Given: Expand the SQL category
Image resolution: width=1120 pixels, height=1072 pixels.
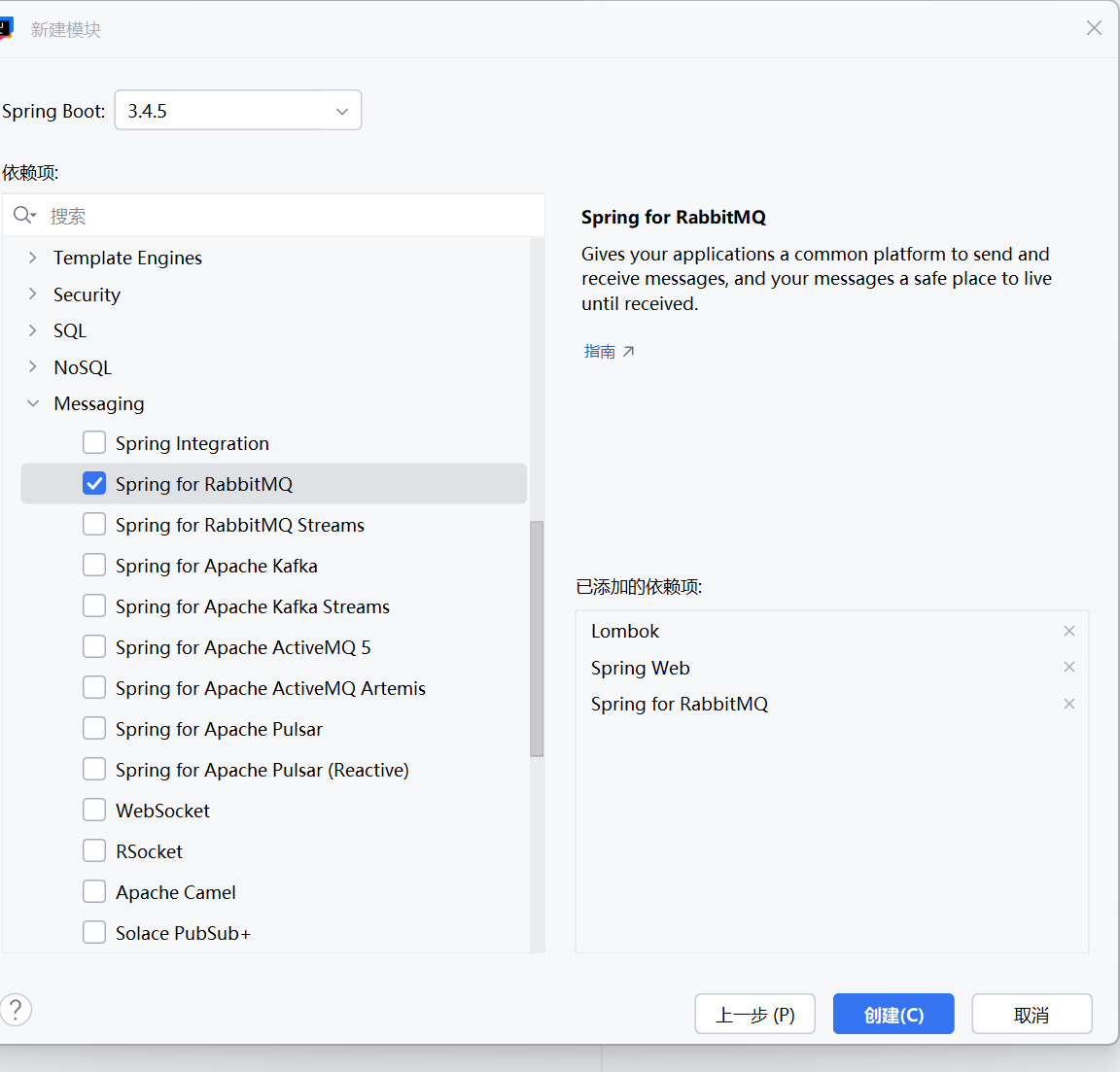Looking at the screenshot, I should (x=32, y=329).
